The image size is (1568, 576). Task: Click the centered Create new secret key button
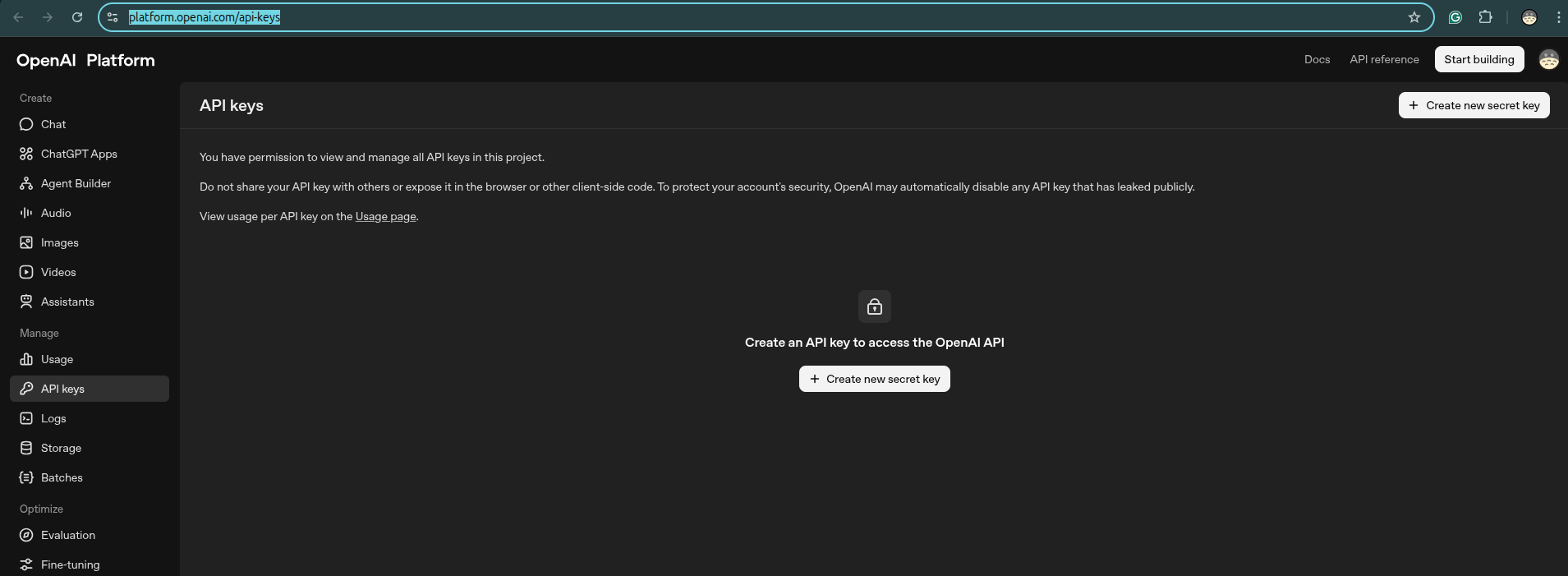click(x=874, y=379)
